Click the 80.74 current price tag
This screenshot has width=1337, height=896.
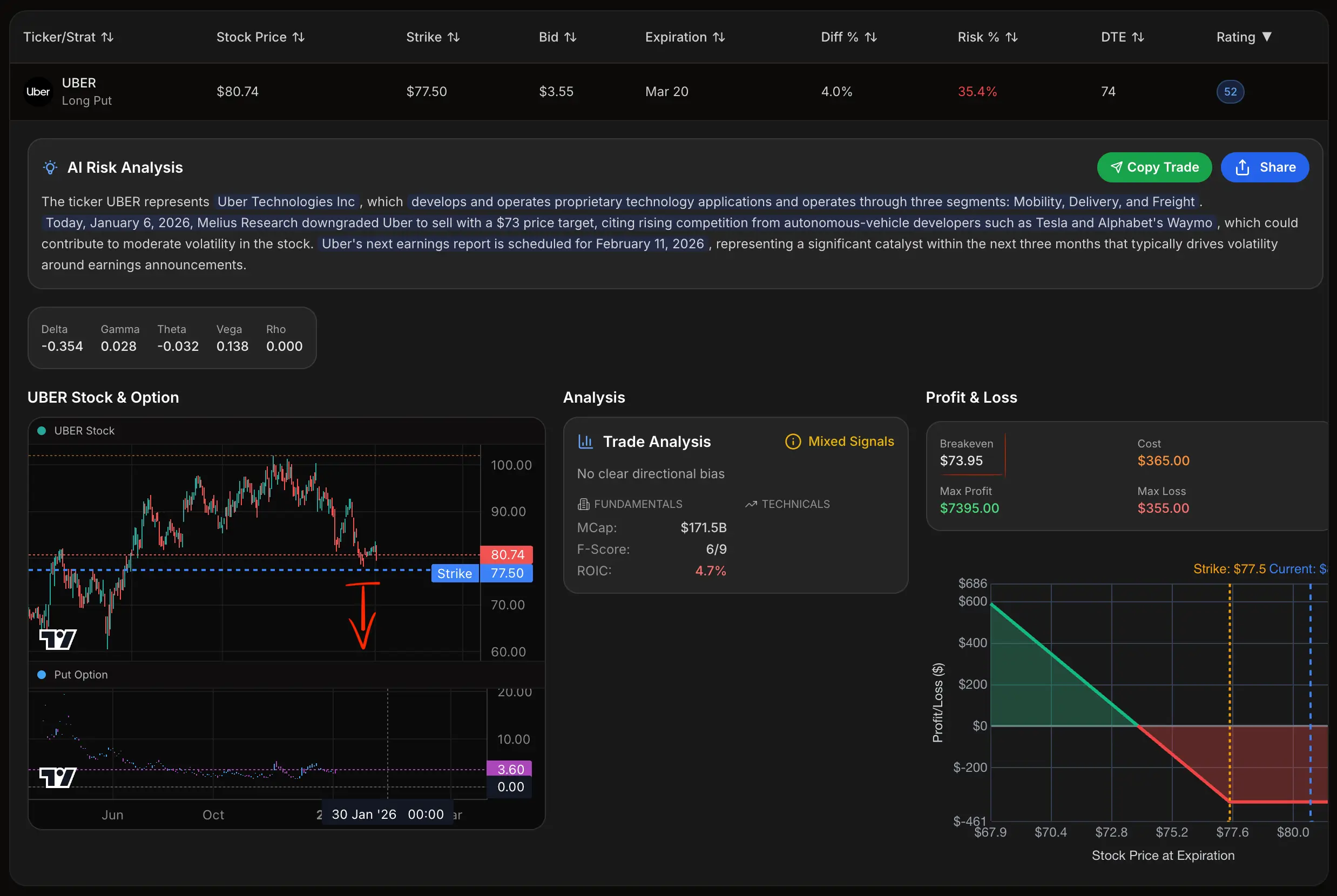(x=507, y=554)
